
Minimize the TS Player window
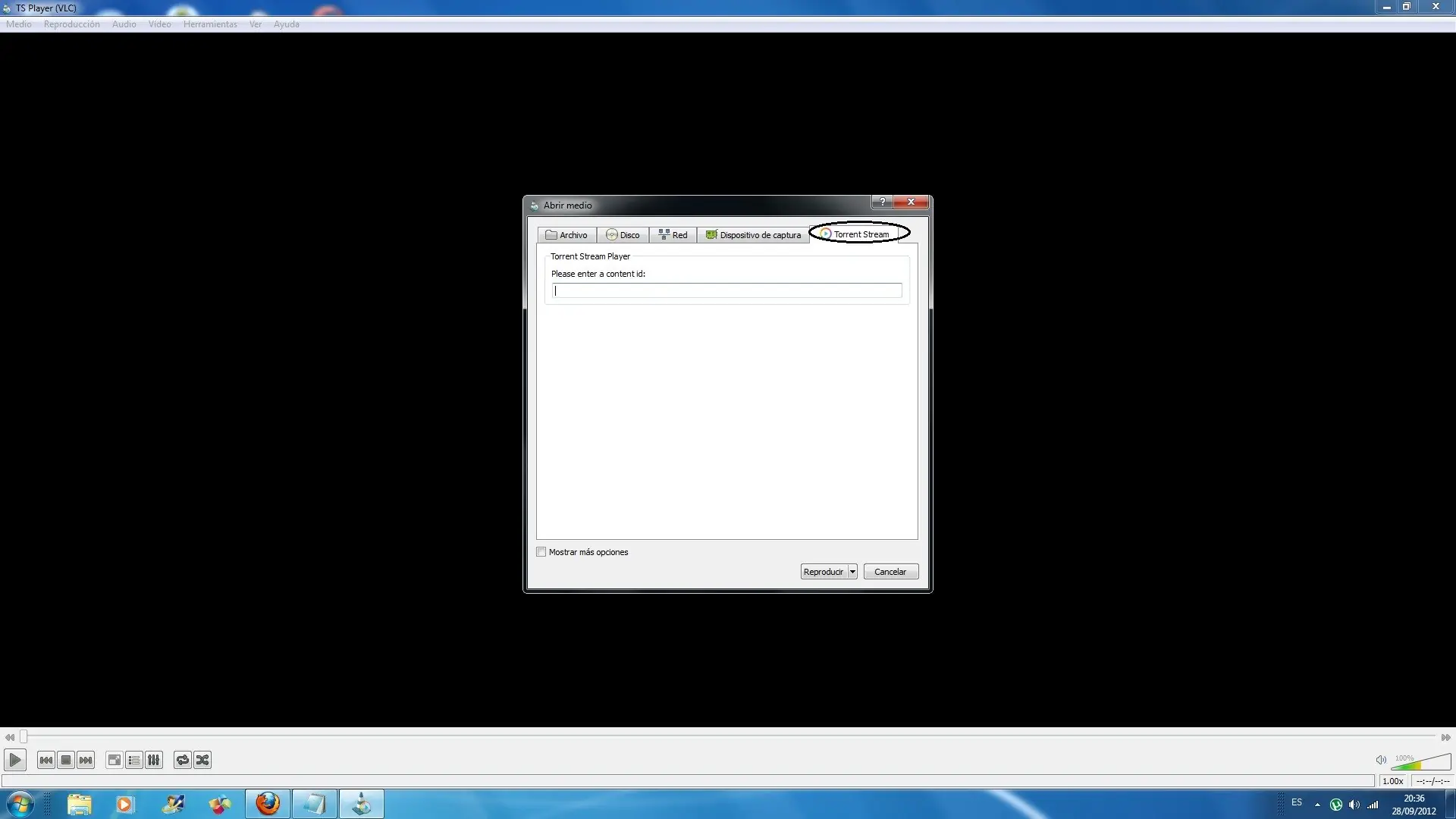1386,7
